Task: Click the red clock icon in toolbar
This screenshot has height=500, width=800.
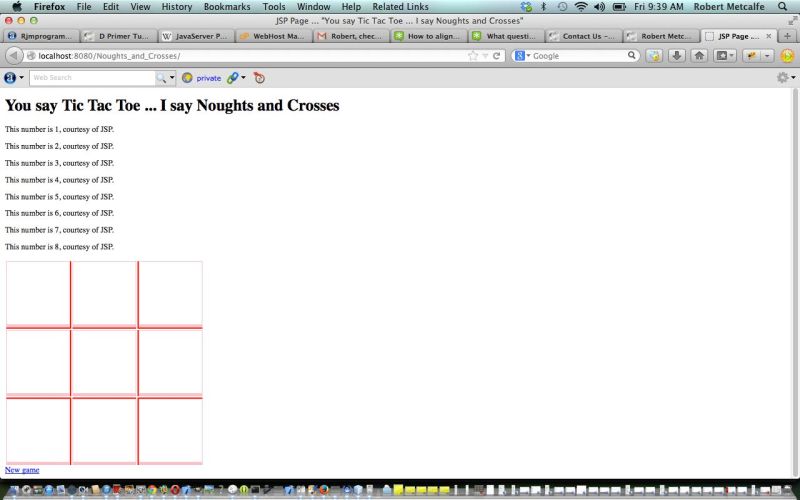Action: click(259, 78)
